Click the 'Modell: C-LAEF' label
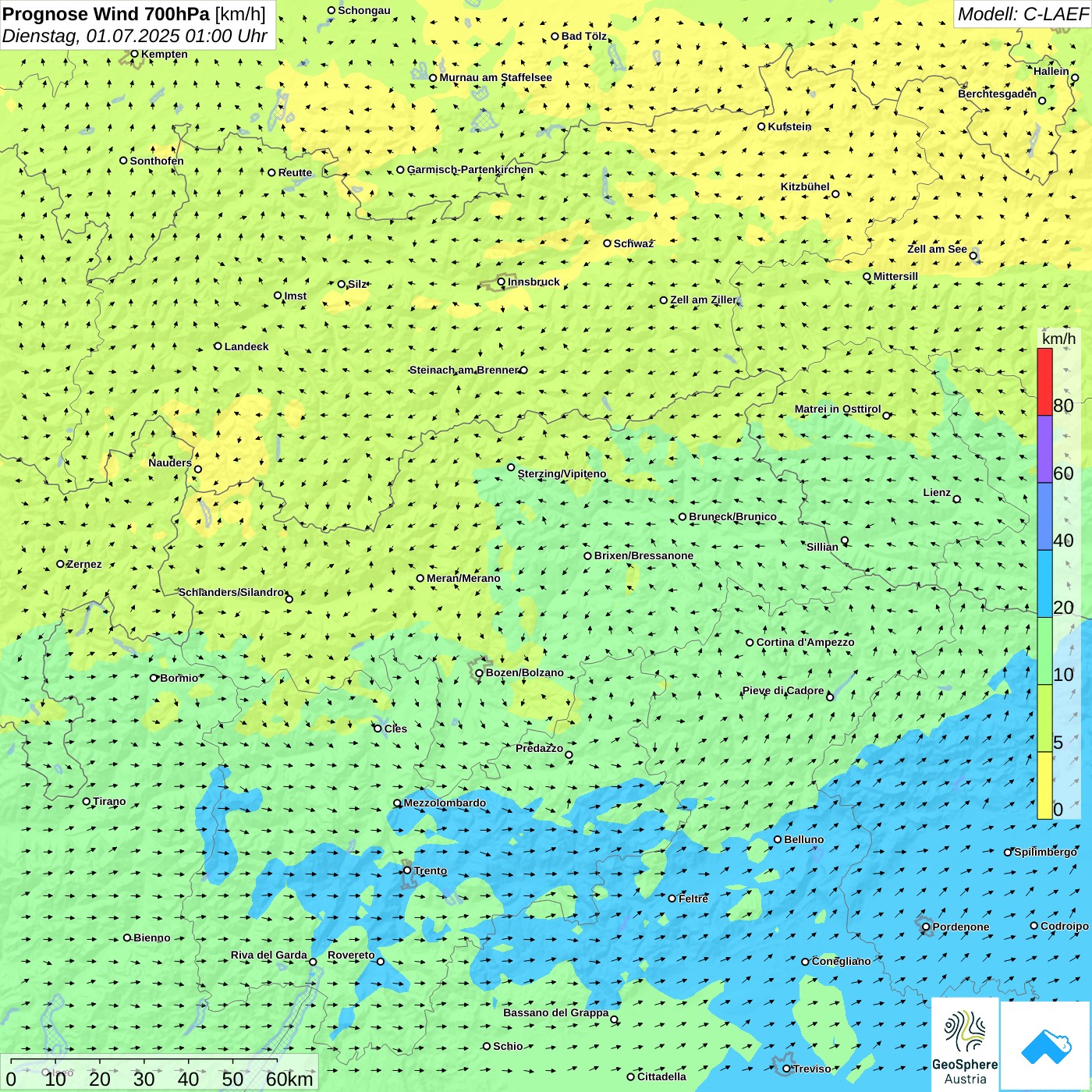1092x1092 pixels. (x=1023, y=14)
